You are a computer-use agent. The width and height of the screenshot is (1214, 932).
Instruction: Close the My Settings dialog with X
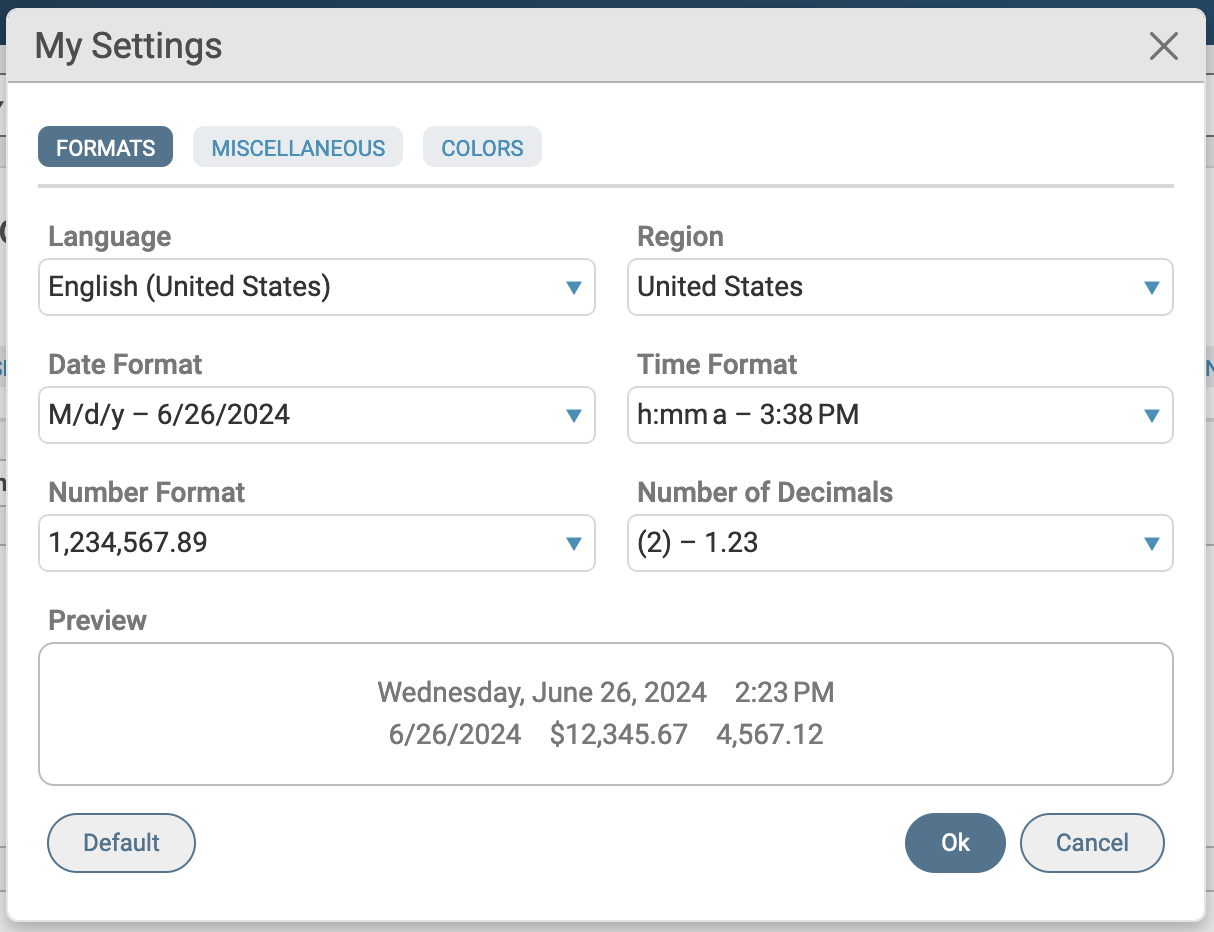1163,46
